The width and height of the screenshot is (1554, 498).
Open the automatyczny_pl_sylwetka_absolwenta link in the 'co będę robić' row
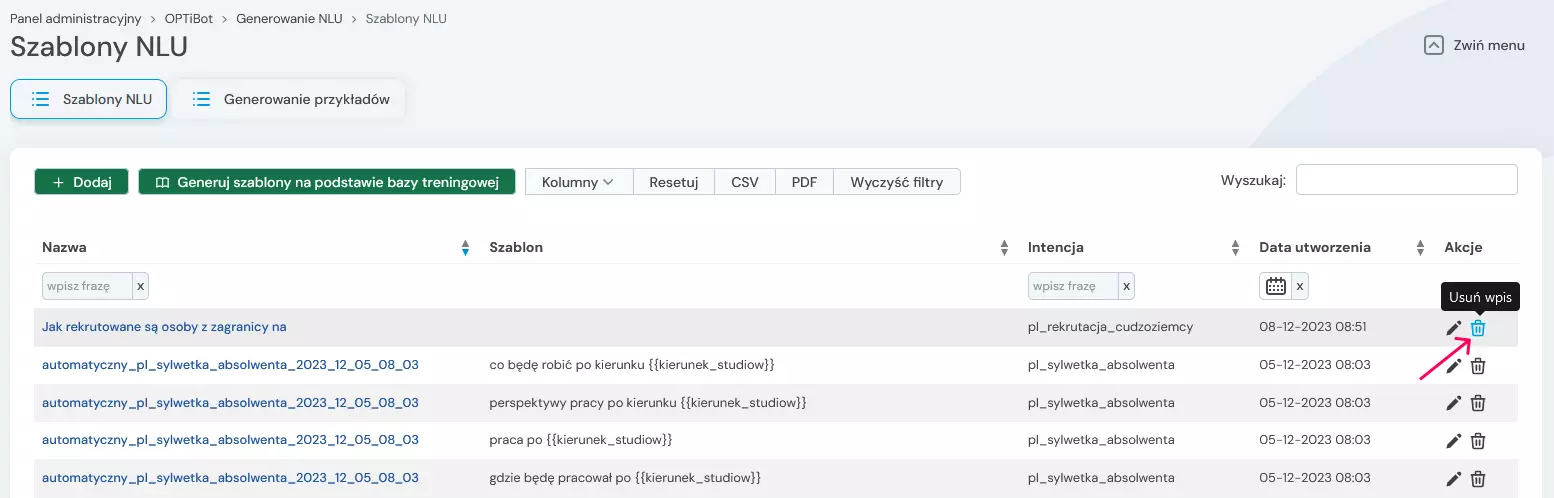pyautogui.click(x=230, y=365)
